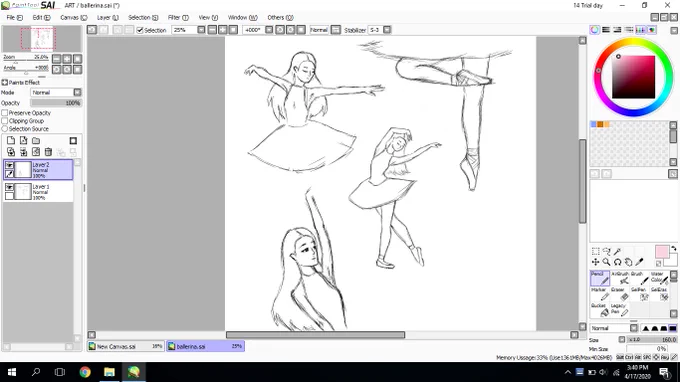Select the hand pan tool
Screen dimensions: 680x382
point(628,262)
